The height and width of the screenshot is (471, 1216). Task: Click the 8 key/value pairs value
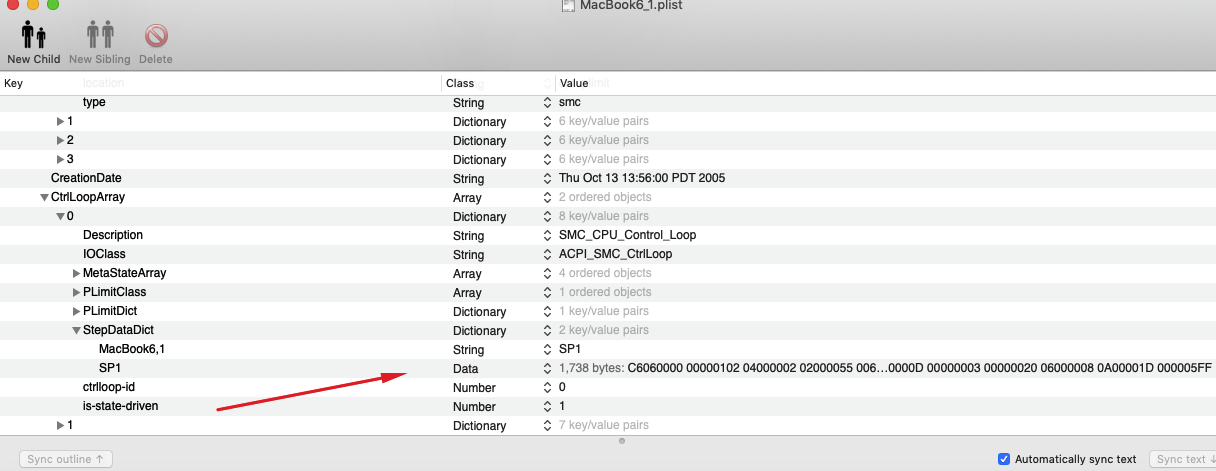pos(603,217)
